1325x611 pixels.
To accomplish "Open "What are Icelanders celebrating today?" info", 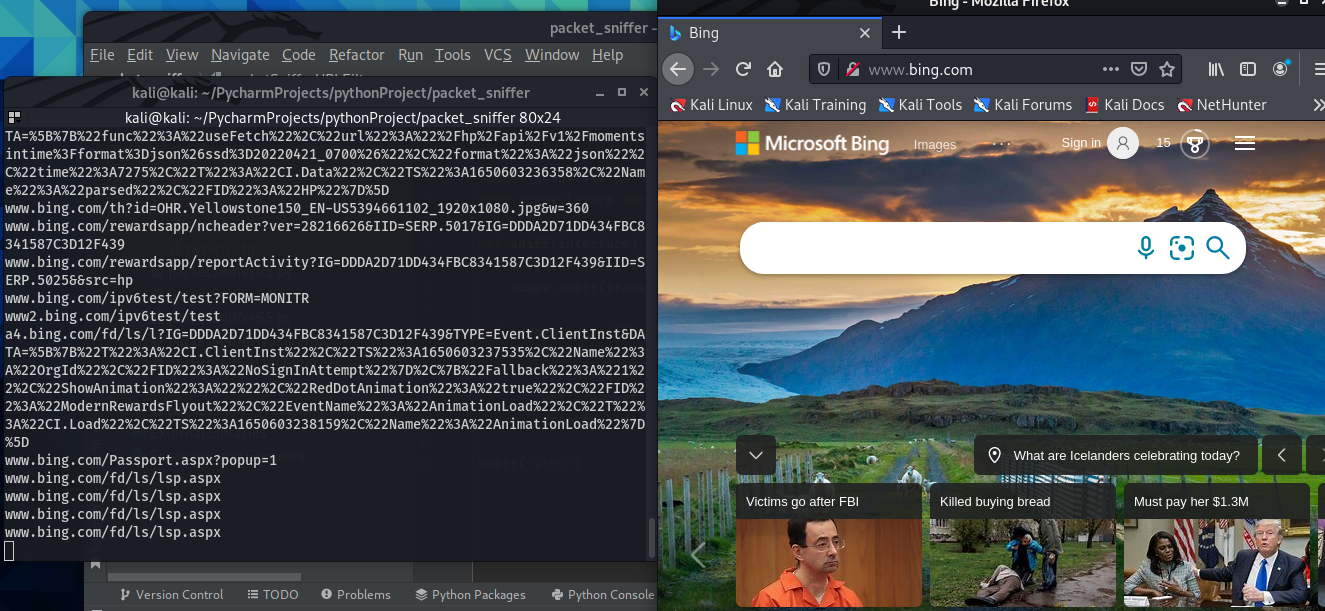I will coord(1116,455).
